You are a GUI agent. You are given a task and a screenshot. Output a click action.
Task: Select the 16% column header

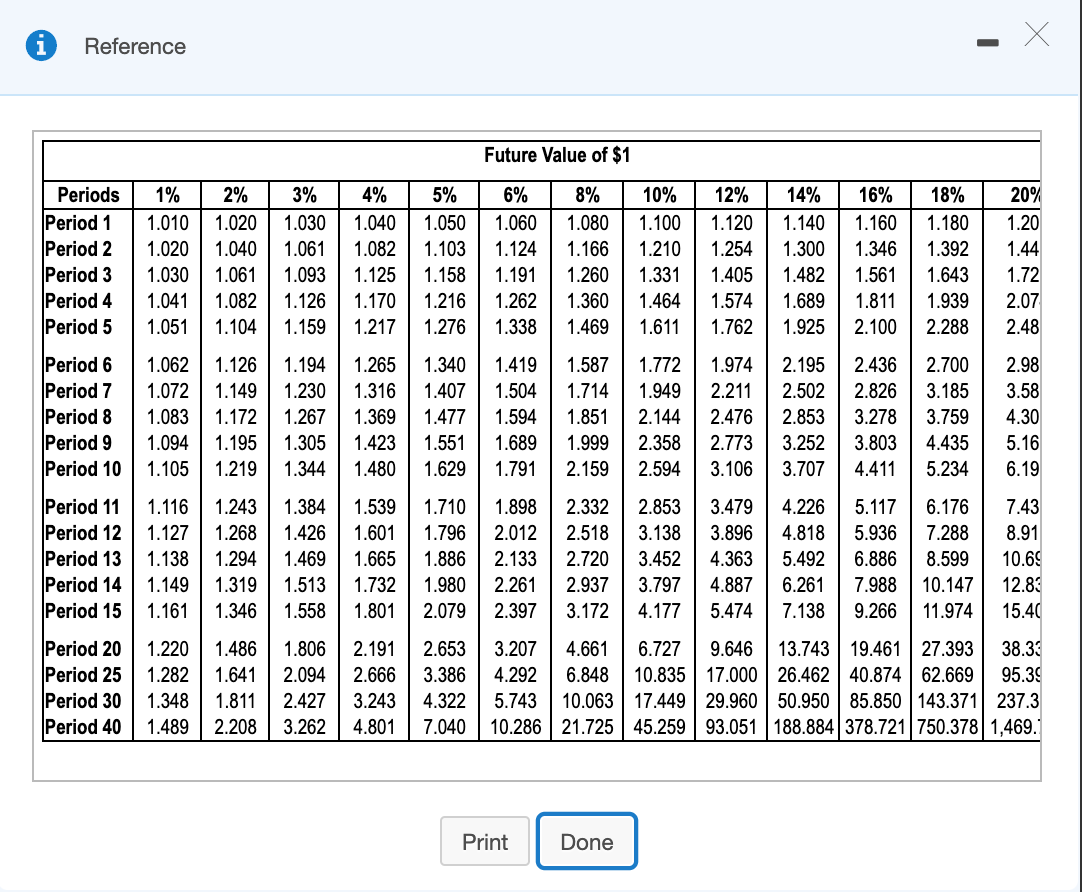click(x=876, y=195)
